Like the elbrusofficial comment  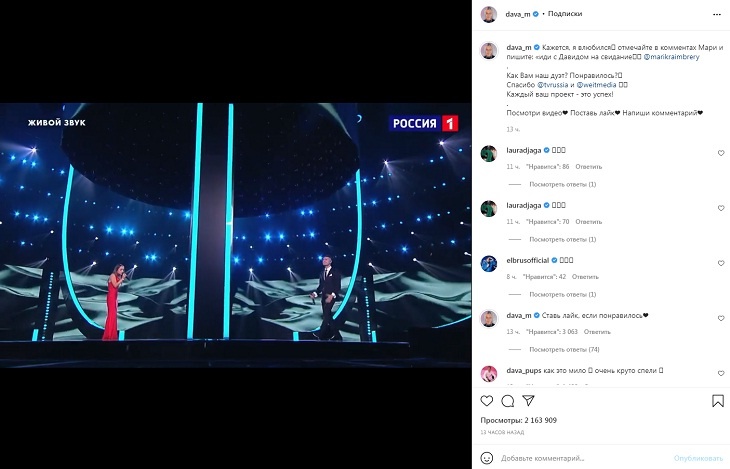point(721,263)
